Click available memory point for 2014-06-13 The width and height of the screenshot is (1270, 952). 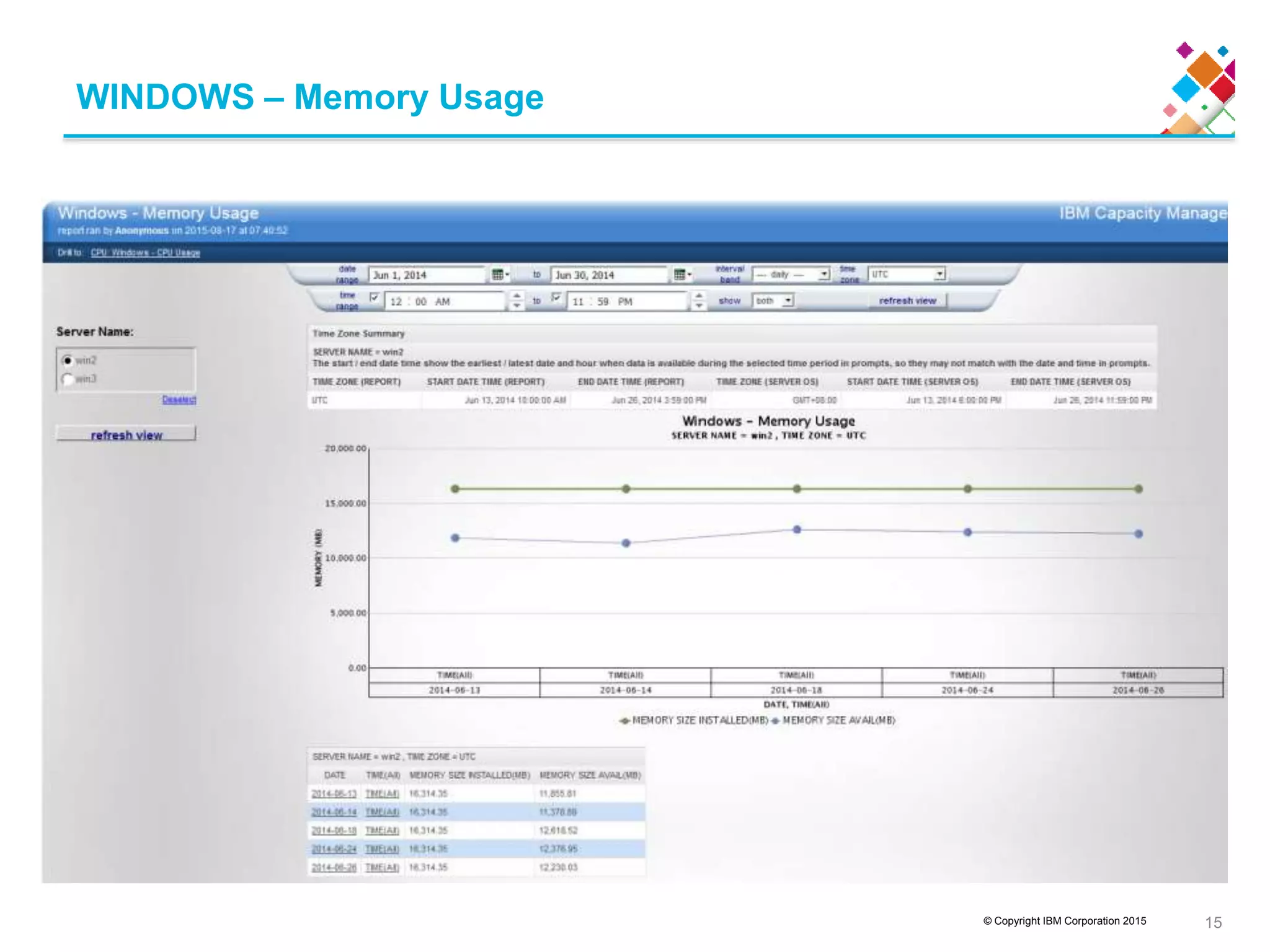pyautogui.click(x=455, y=538)
